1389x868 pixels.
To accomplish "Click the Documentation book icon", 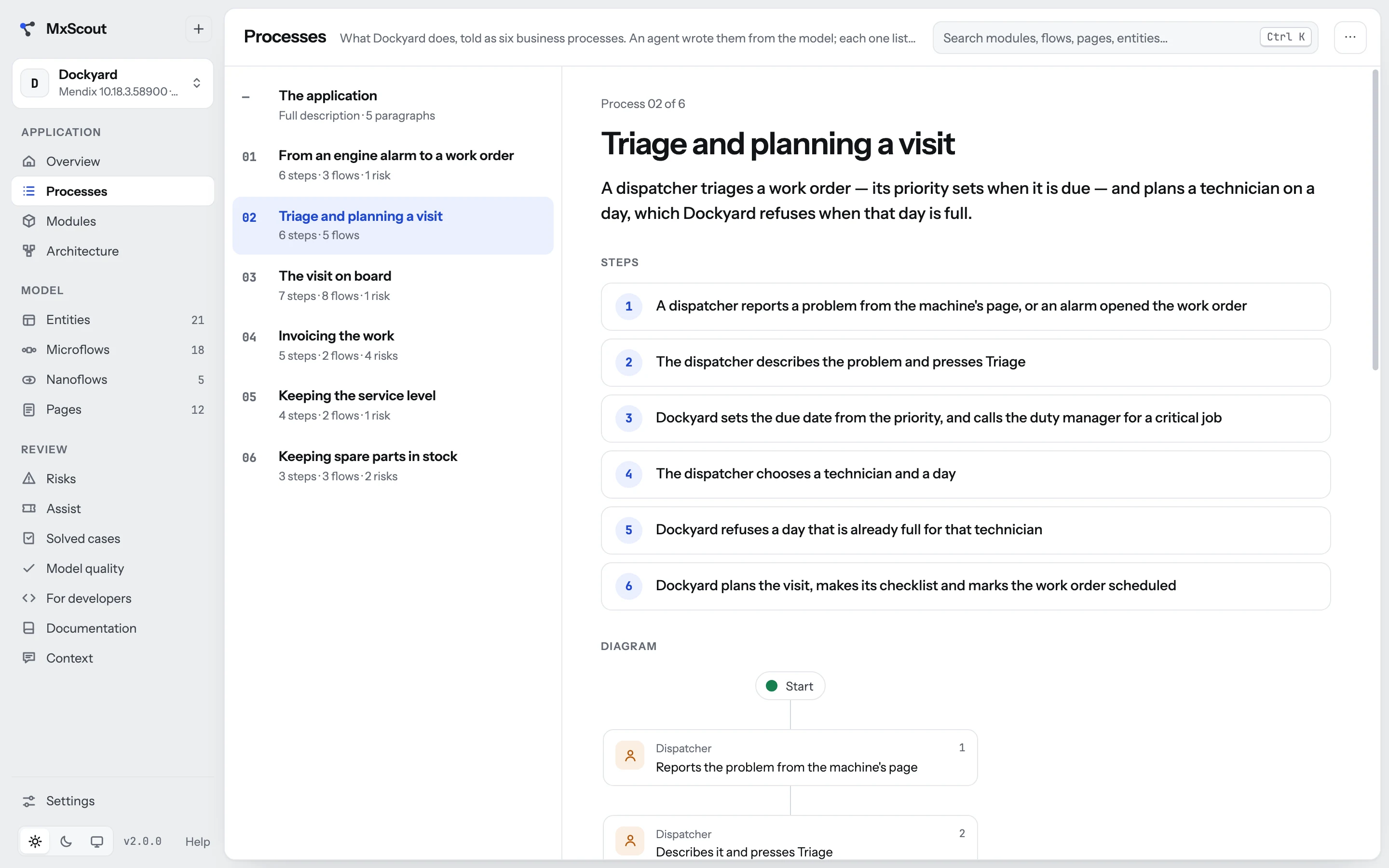I will tap(29, 628).
